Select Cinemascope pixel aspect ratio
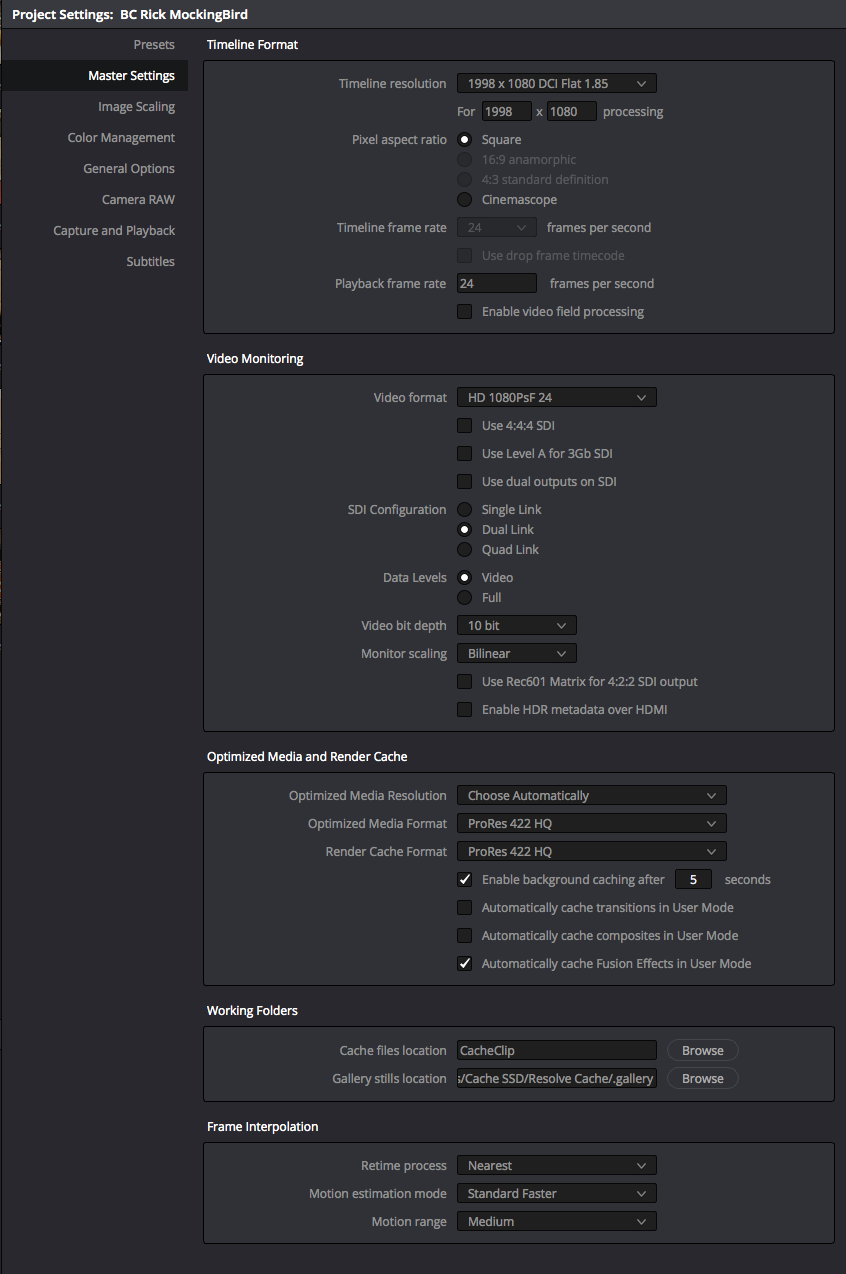Viewport: 846px width, 1274px height. pyautogui.click(x=464, y=200)
